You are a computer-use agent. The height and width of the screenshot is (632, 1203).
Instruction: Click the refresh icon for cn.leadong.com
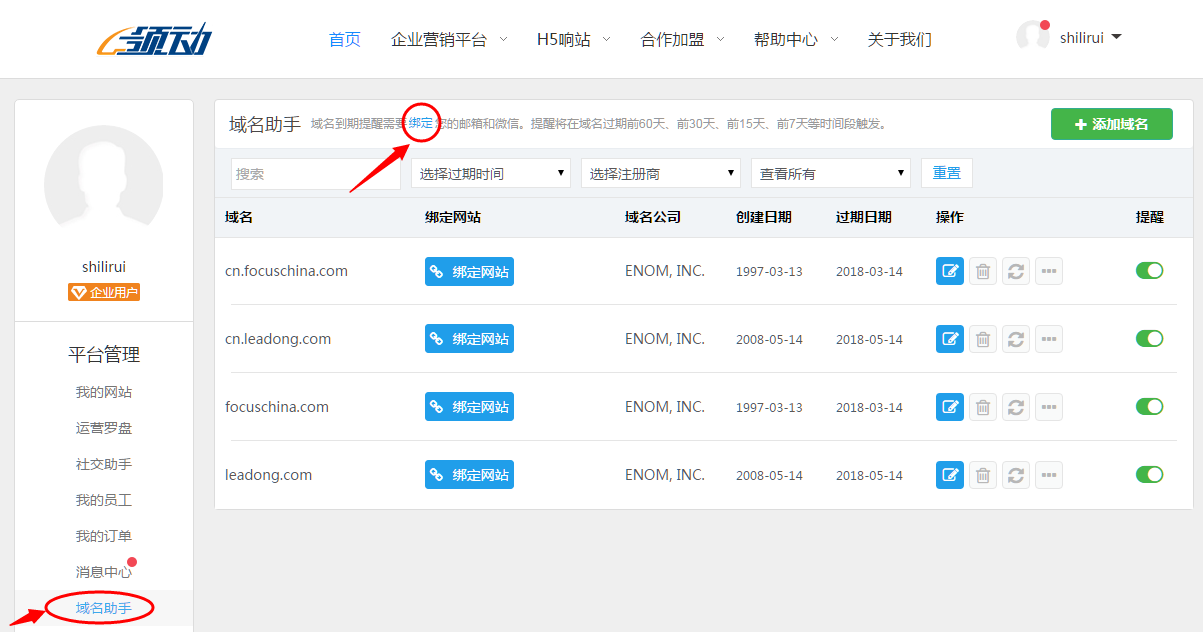pyautogui.click(x=1015, y=338)
